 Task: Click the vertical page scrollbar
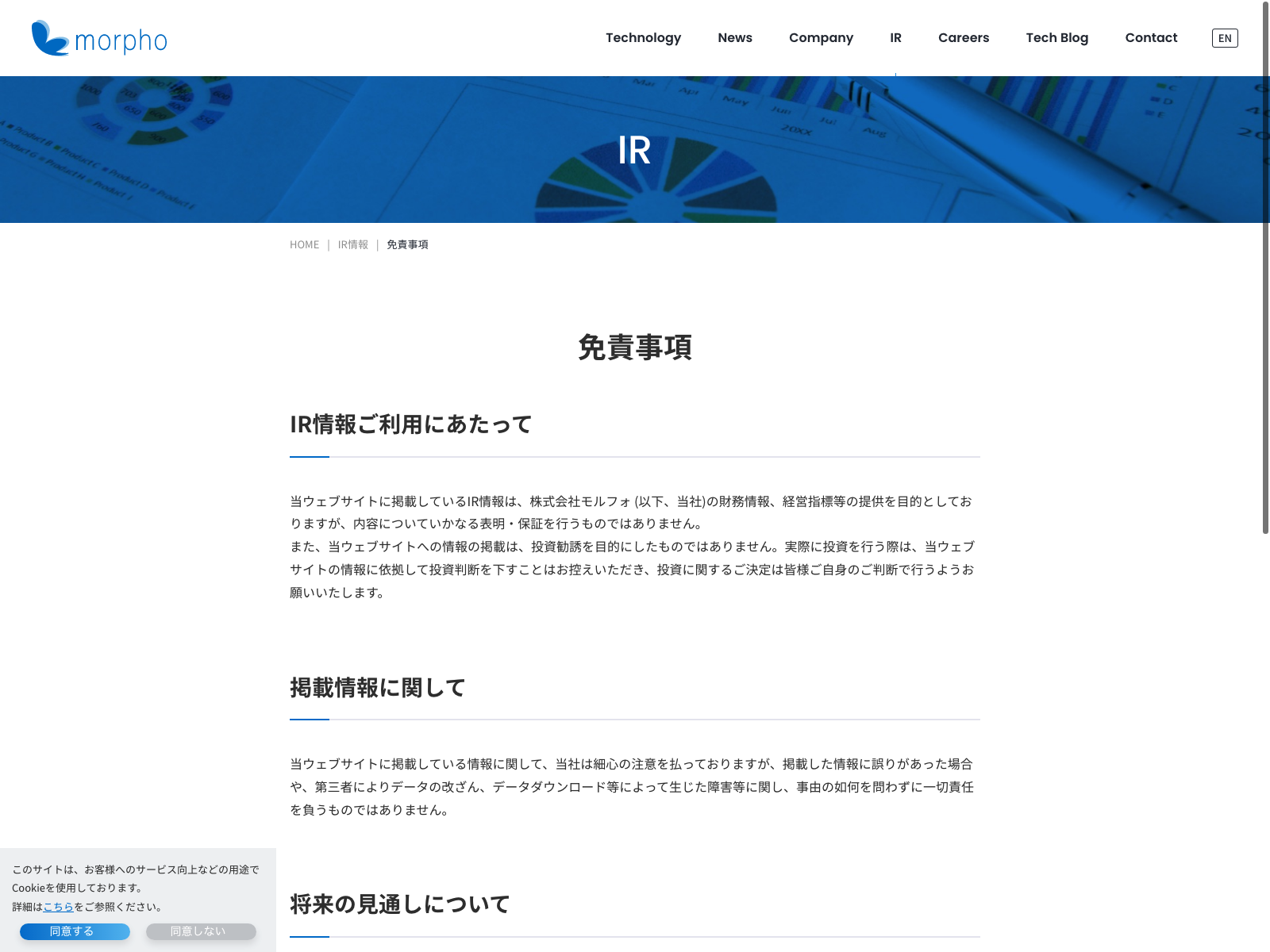1265,270
